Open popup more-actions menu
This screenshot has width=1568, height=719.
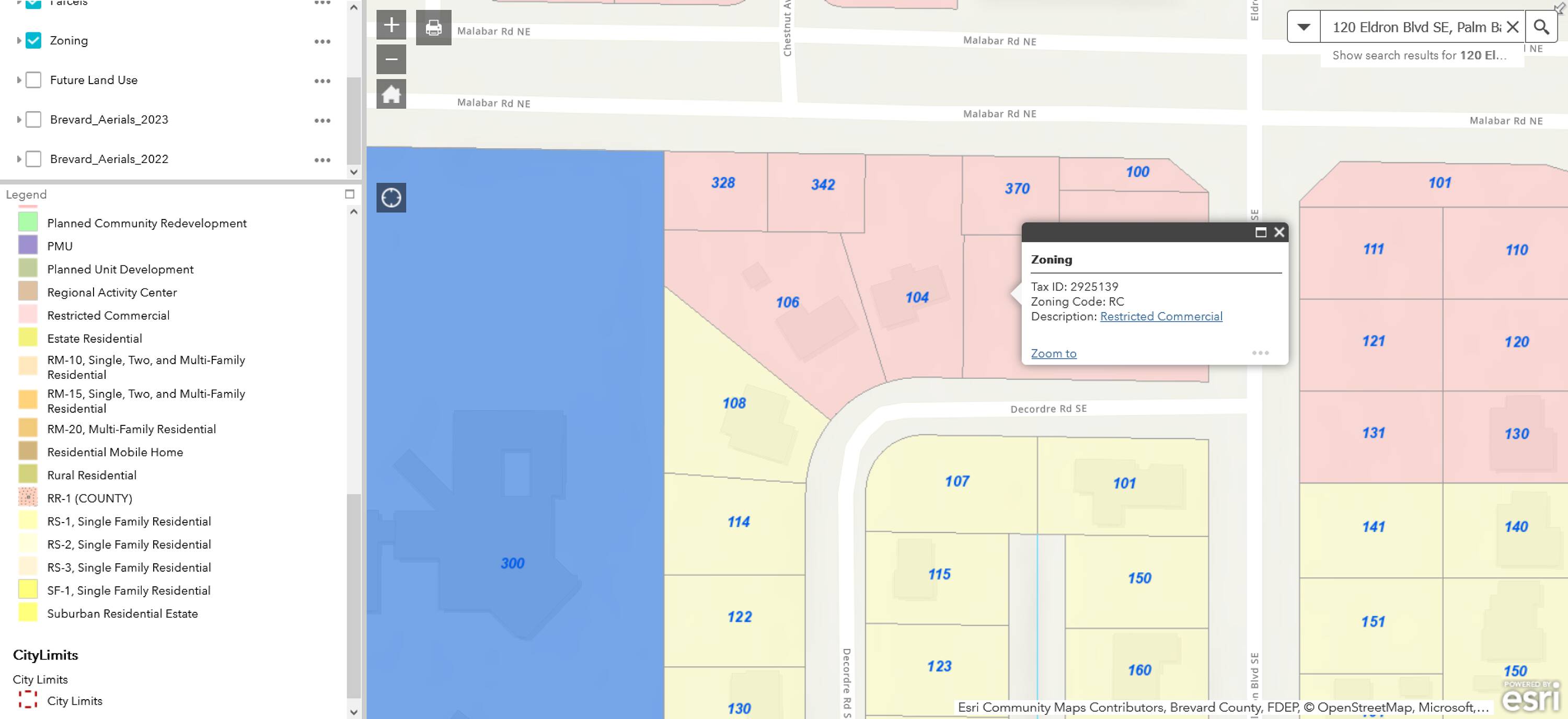(1260, 353)
